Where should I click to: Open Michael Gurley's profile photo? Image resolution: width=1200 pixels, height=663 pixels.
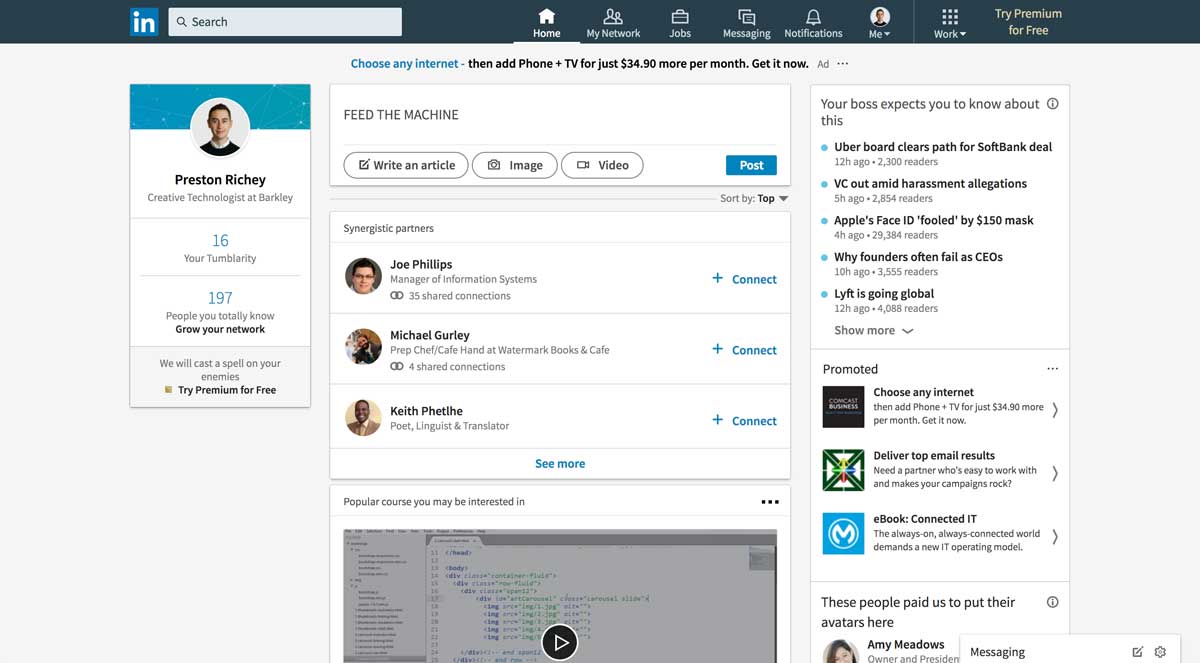(x=363, y=346)
